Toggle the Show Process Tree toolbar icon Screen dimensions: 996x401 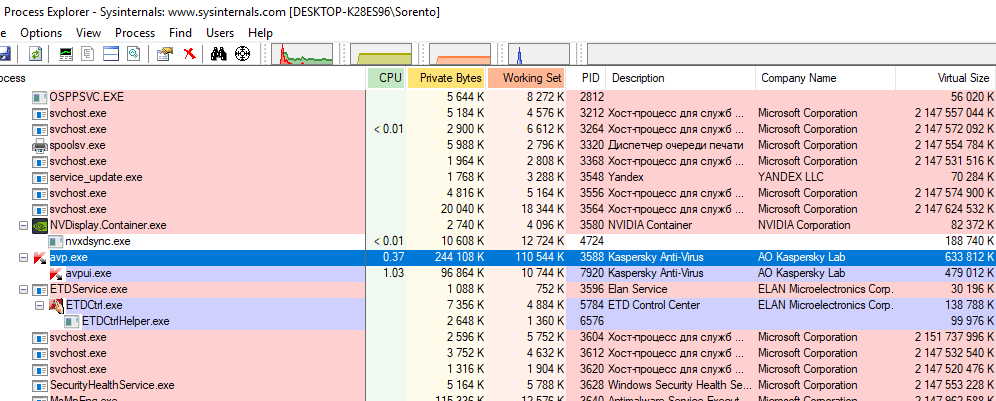[x=88, y=54]
